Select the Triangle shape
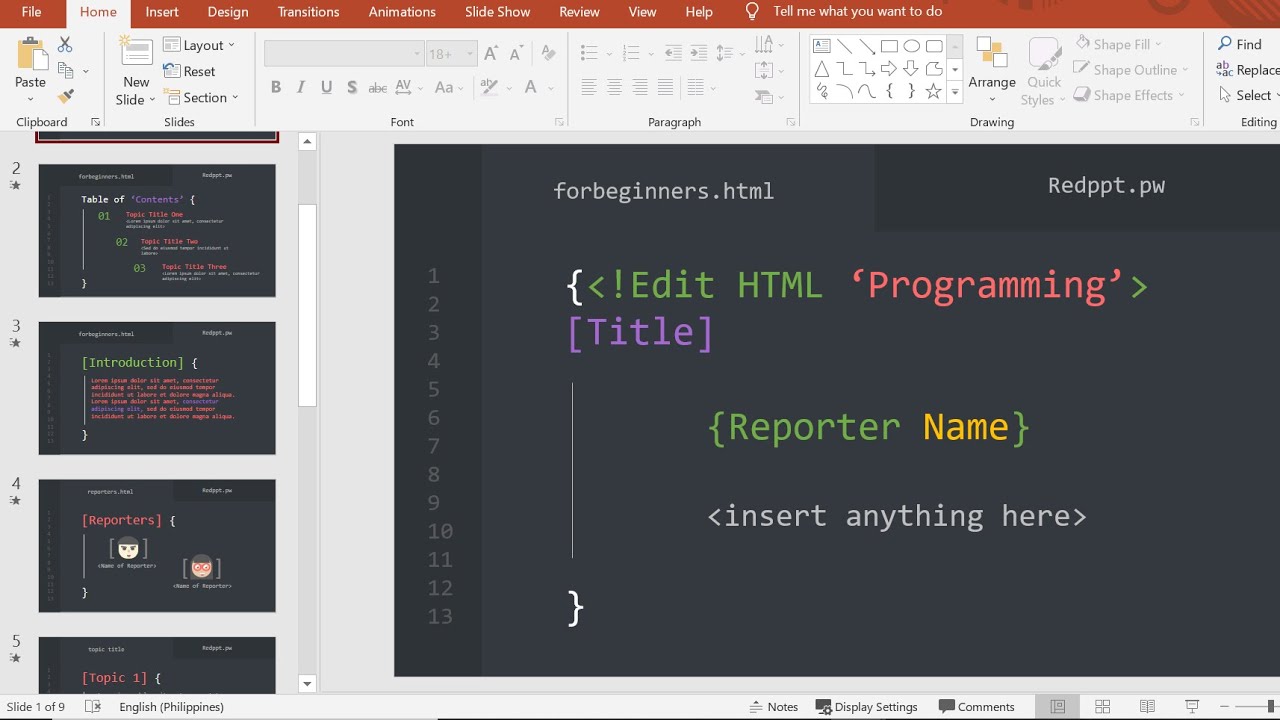The width and height of the screenshot is (1280, 720). click(822, 69)
